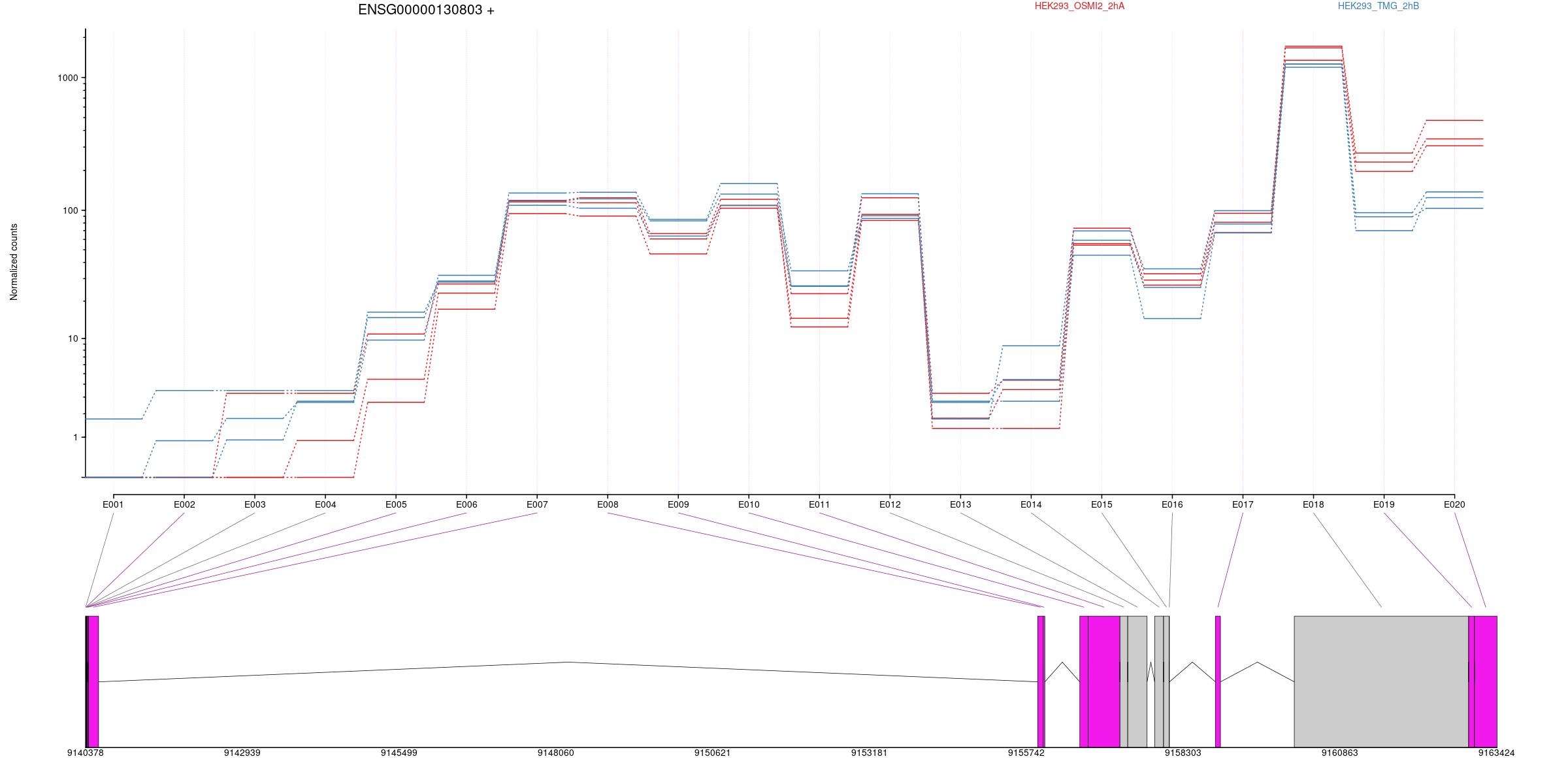
Task: Click the HEK293_TMG_2hB legend label
Action: [x=1379, y=6]
